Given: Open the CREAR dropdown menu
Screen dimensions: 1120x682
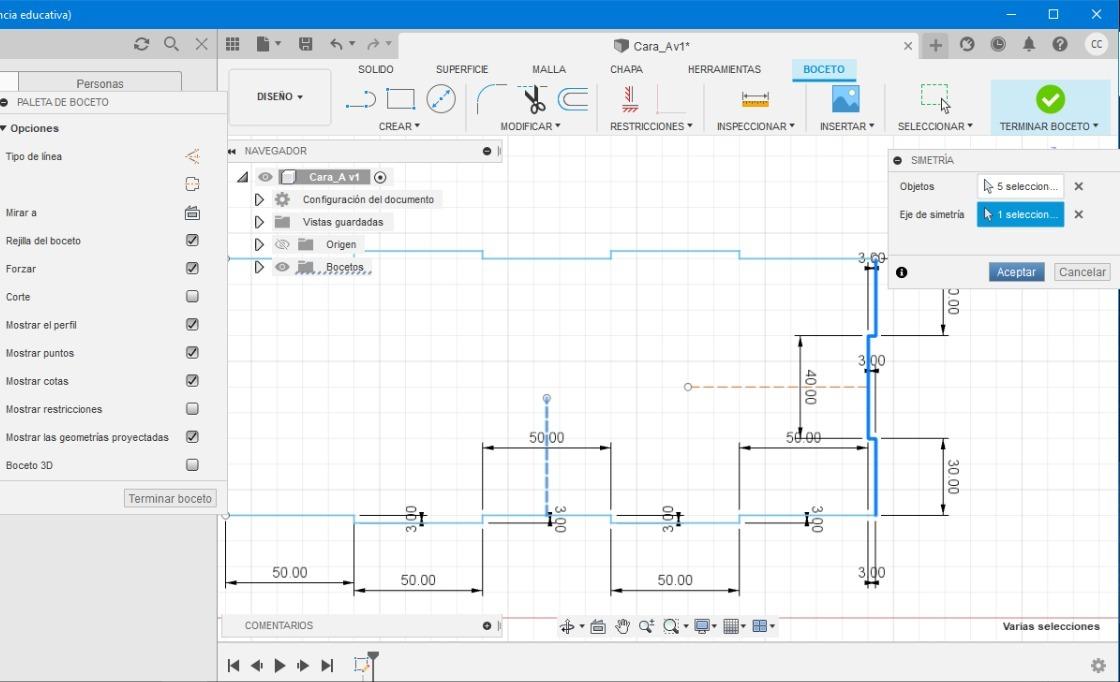Looking at the screenshot, I should 399,126.
